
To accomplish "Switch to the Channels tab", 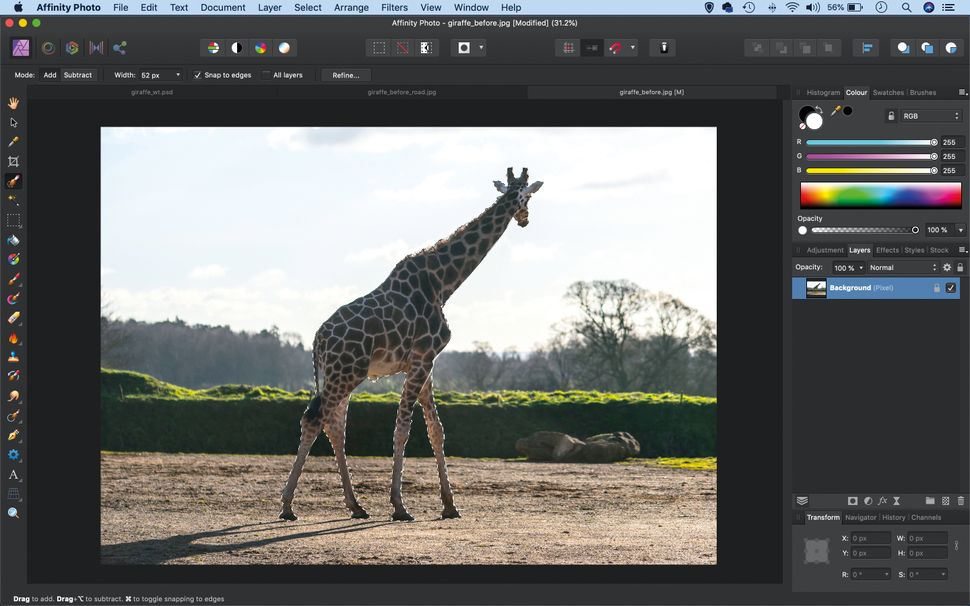I will 927,517.
